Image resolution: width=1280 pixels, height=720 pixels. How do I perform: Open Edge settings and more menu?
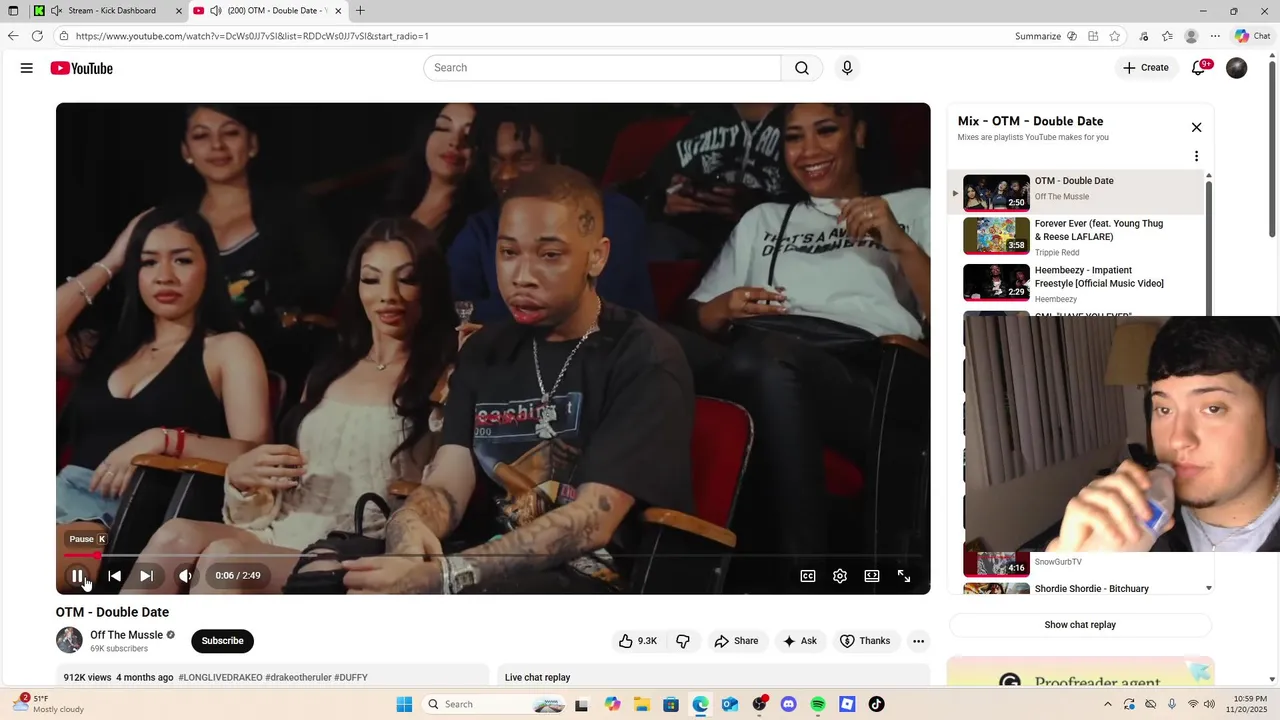(x=1215, y=36)
